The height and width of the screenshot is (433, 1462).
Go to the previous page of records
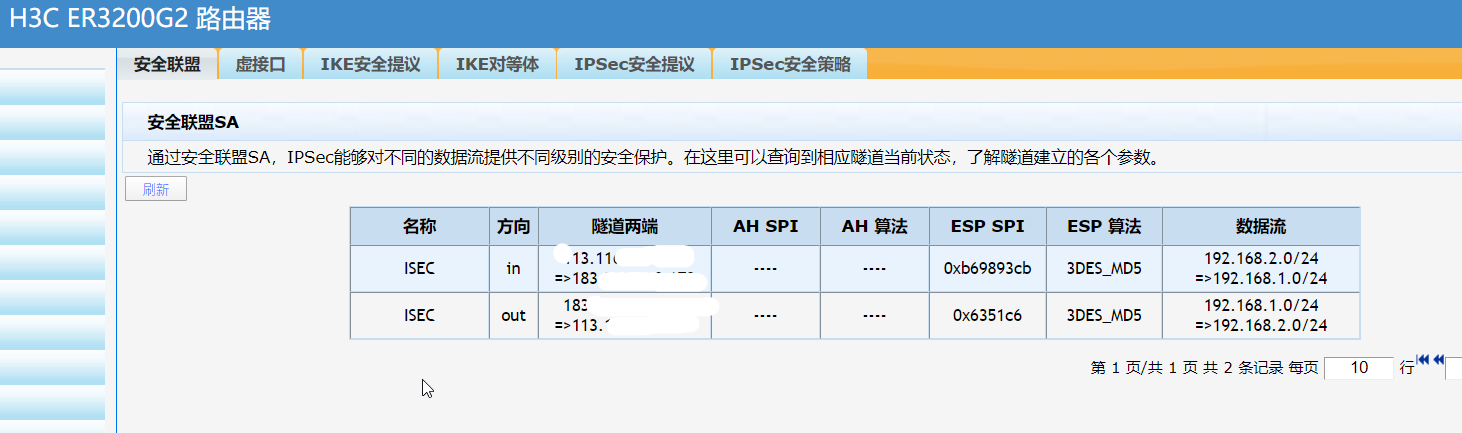click(1439, 361)
